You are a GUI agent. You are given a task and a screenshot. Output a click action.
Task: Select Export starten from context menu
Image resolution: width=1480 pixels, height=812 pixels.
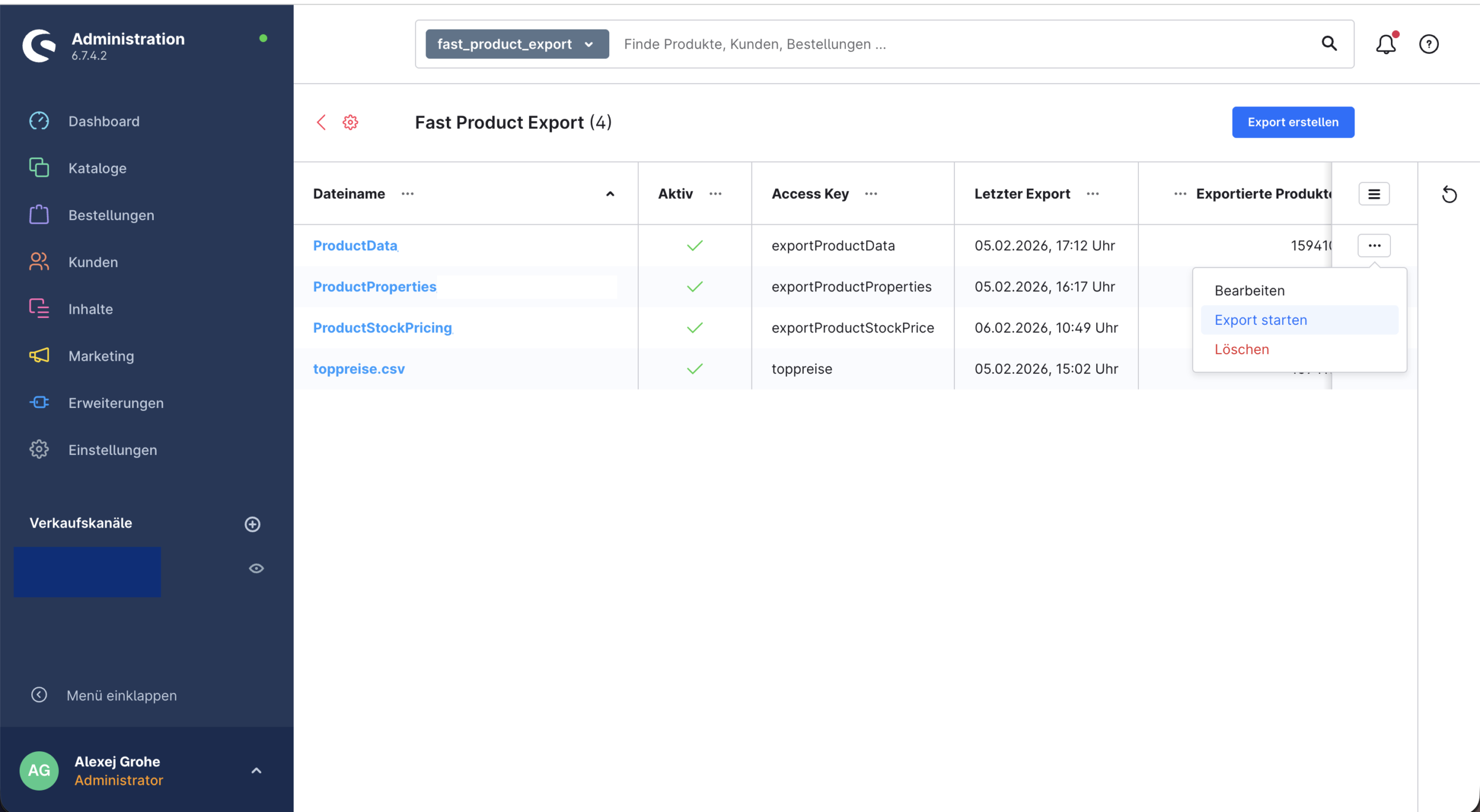click(x=1260, y=320)
